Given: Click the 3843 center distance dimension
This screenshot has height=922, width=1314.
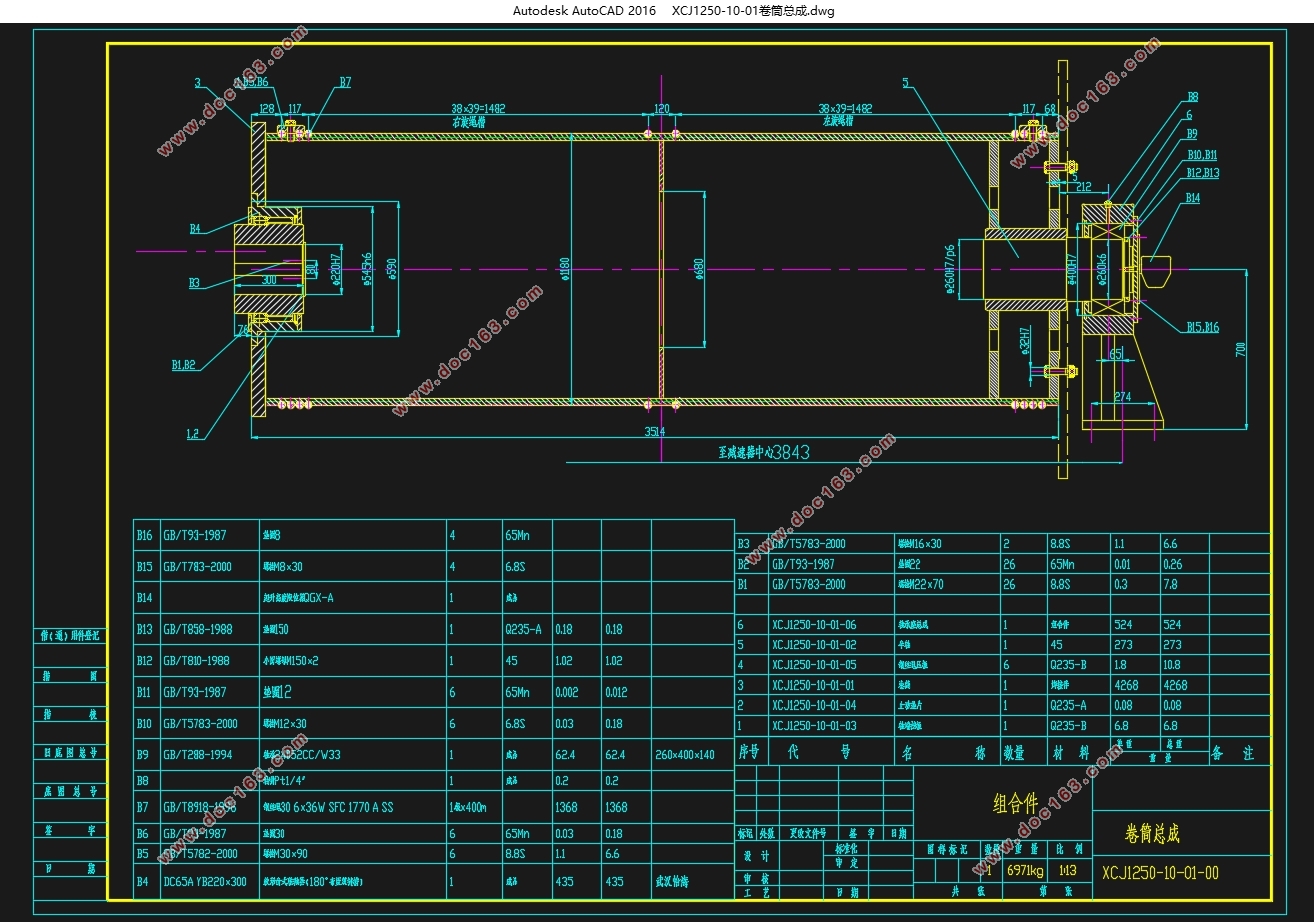Looking at the screenshot, I should pos(791,451).
